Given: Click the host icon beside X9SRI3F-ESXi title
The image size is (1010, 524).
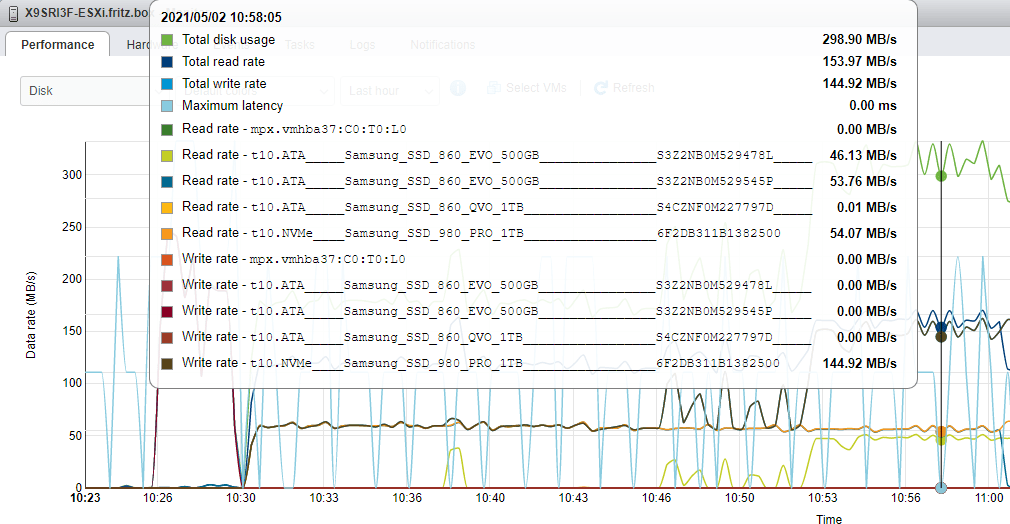Looking at the screenshot, I should click(12, 13).
